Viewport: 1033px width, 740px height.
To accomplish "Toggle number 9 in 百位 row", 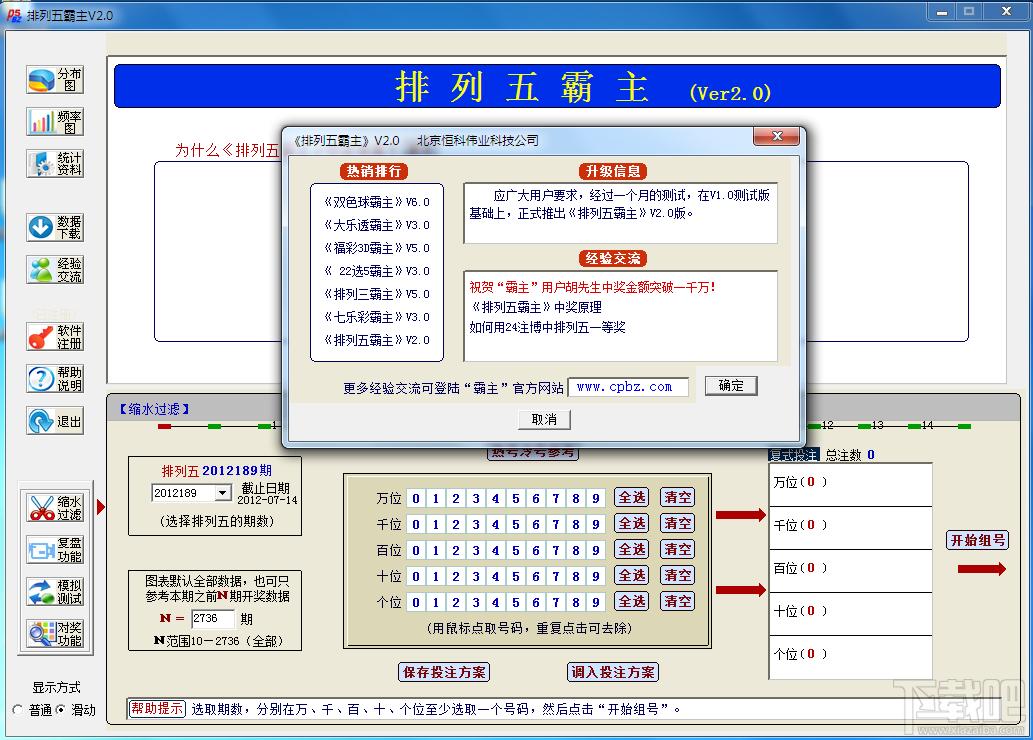I will click(596, 550).
